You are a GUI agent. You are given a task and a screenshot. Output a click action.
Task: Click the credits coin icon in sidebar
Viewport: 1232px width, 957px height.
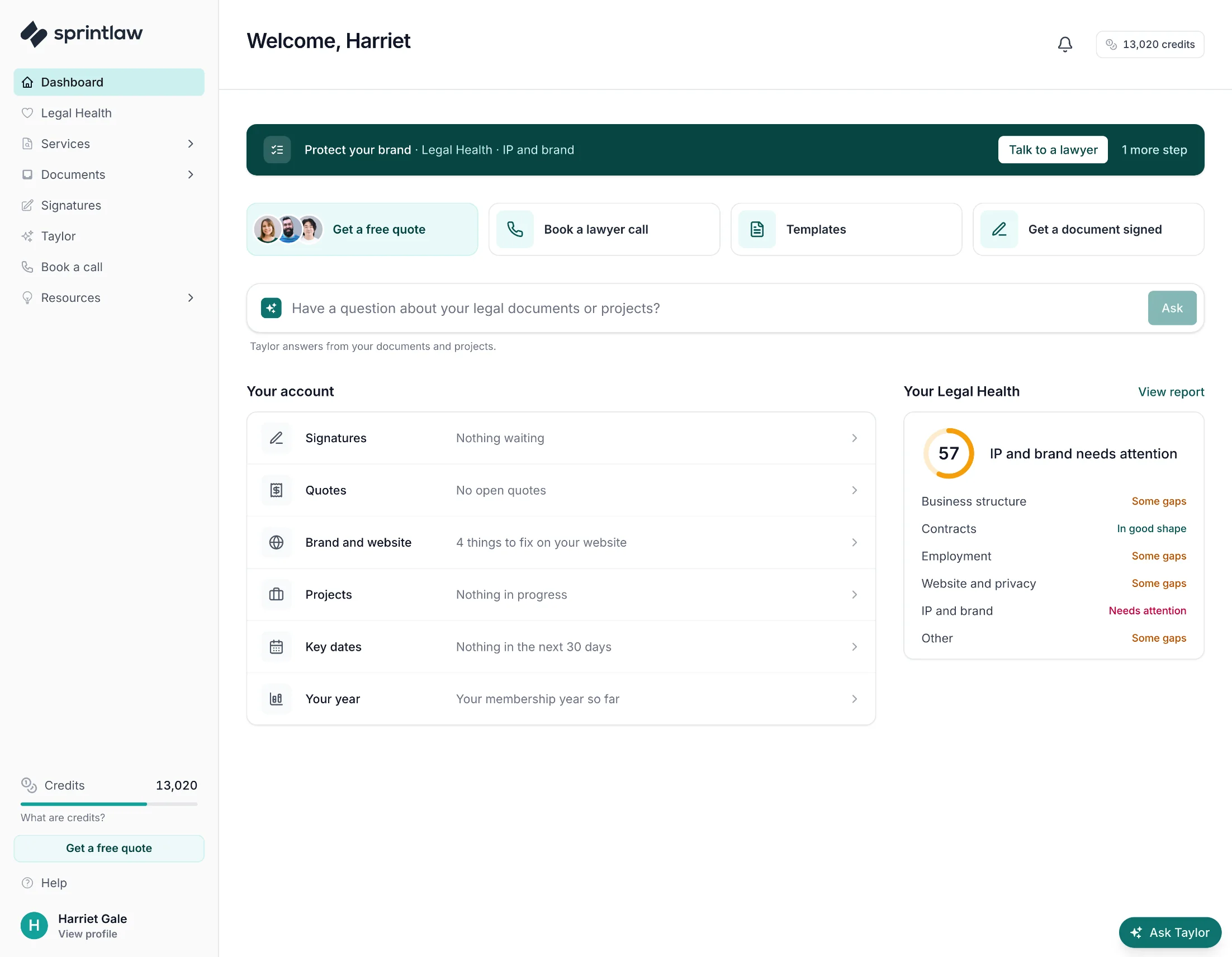coord(29,785)
